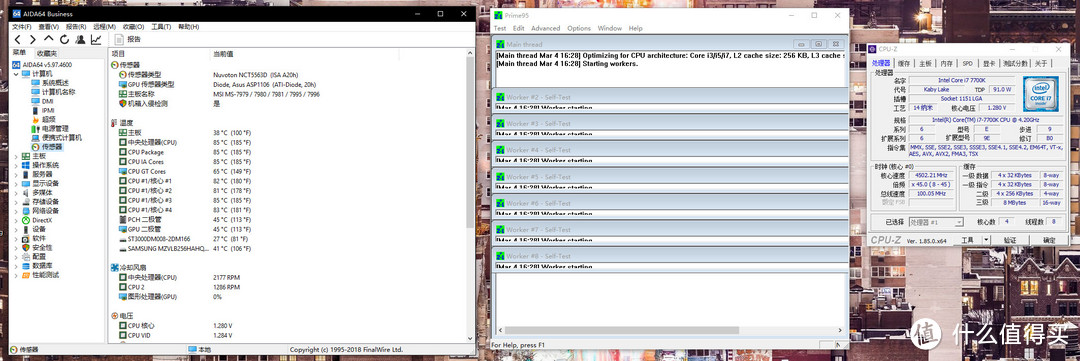Click the AIDA64 forward navigation arrow

click(x=32, y=39)
